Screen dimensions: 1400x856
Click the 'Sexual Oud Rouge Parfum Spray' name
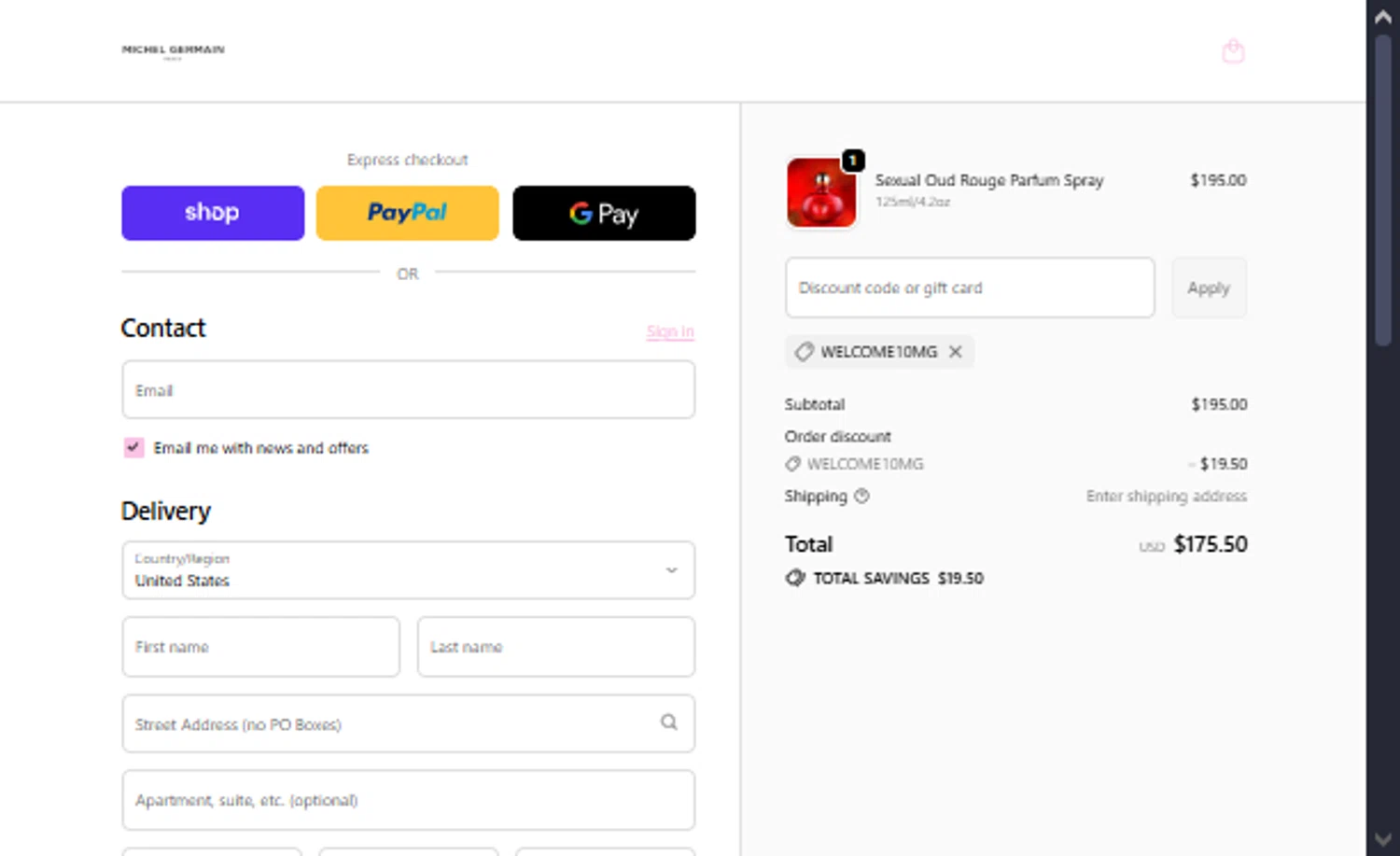(989, 180)
